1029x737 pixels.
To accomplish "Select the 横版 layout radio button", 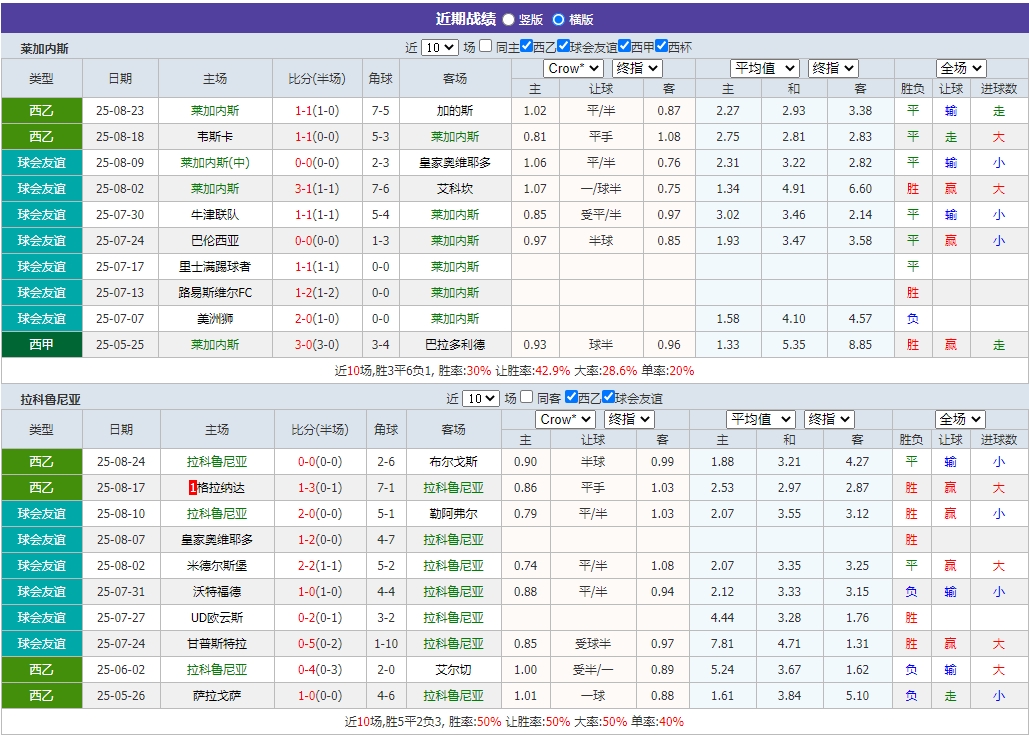I will 556,17.
